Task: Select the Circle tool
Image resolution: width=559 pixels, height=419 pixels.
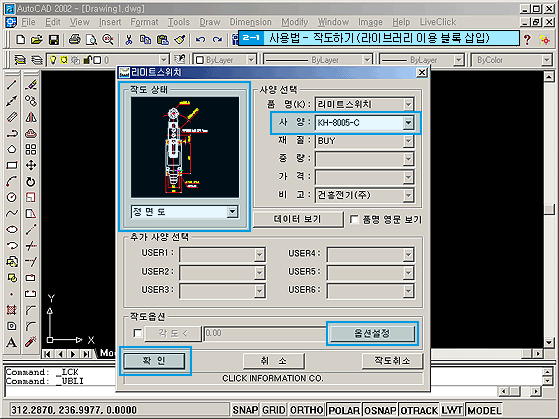Action: click(11, 197)
